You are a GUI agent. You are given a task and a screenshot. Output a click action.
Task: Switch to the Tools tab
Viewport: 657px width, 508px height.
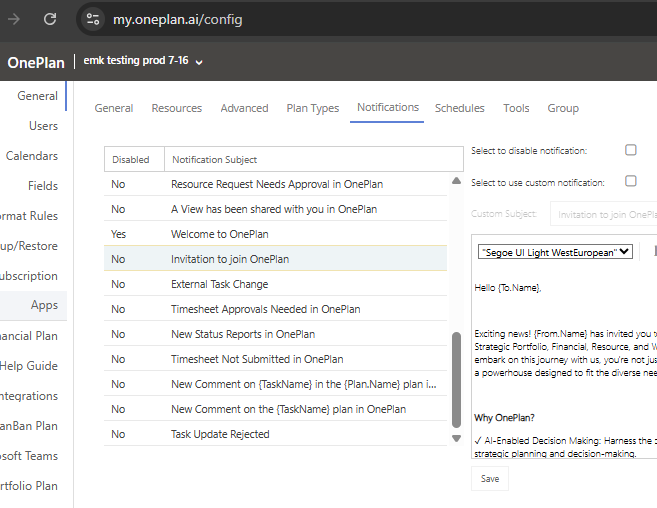coord(516,108)
